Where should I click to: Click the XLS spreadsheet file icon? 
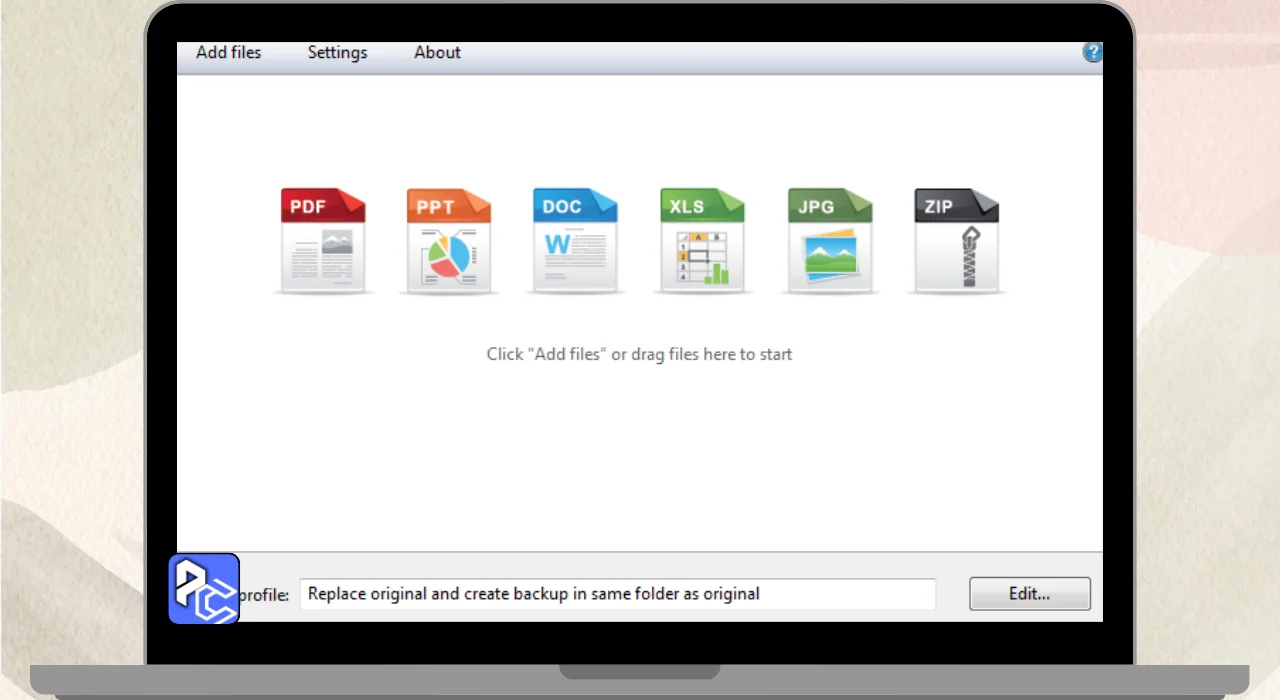tap(703, 240)
